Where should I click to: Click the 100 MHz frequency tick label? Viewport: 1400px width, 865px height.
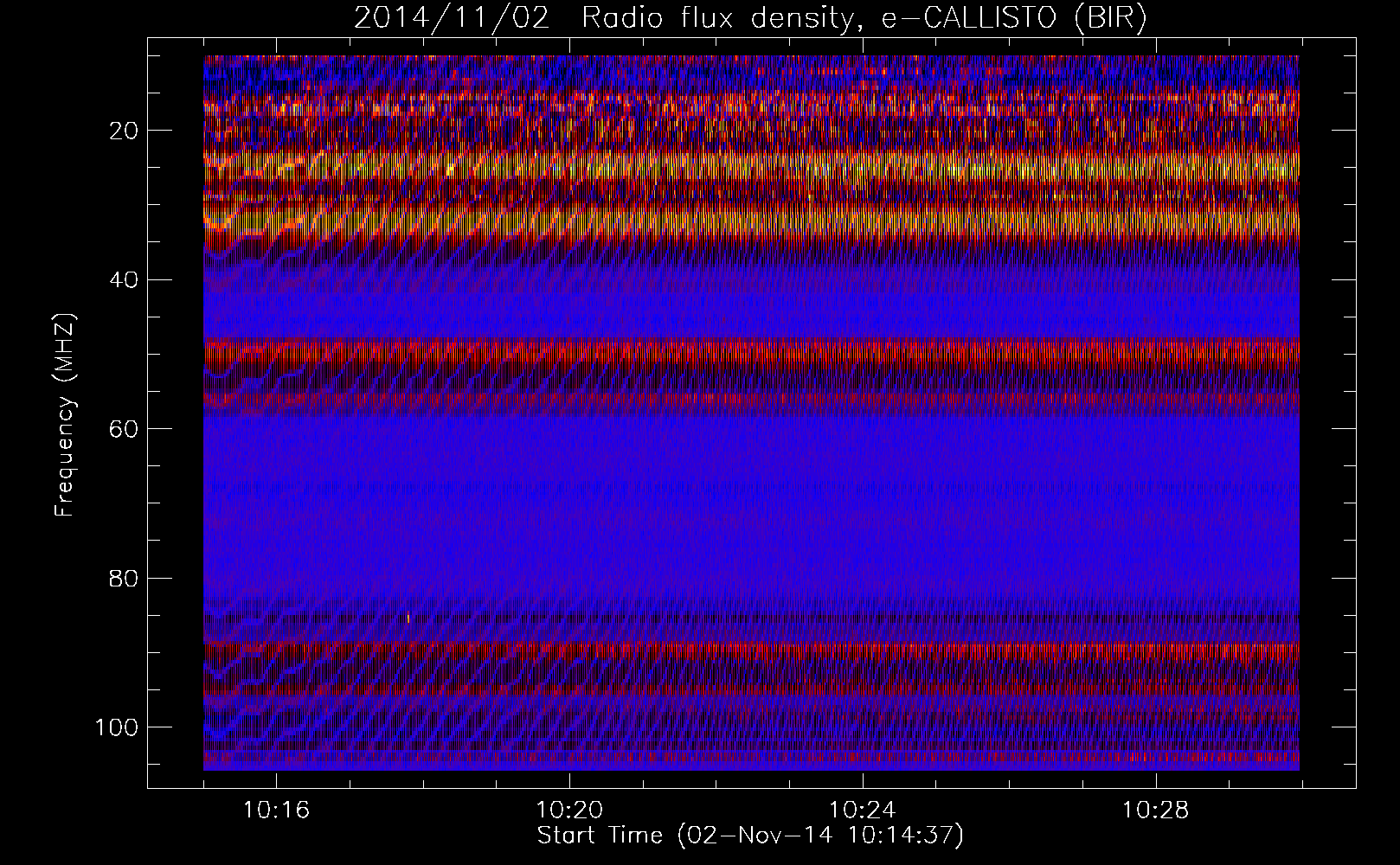(117, 727)
